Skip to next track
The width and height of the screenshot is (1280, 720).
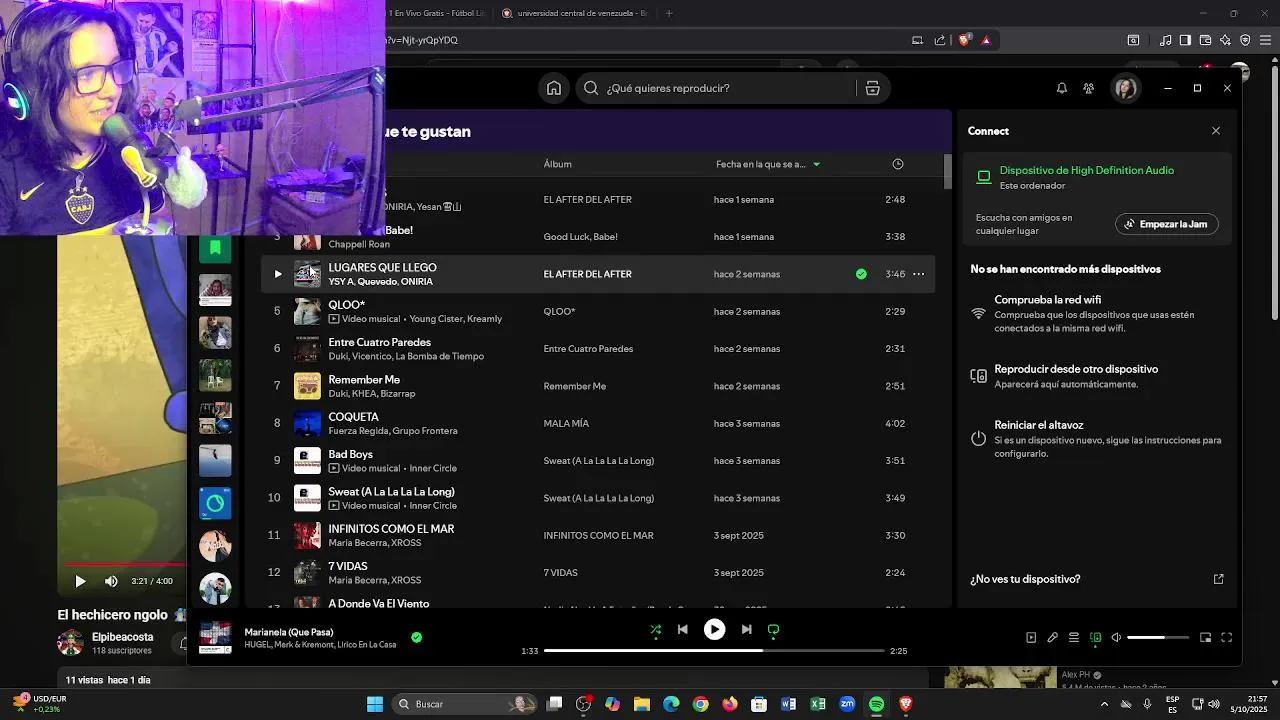[x=746, y=630]
